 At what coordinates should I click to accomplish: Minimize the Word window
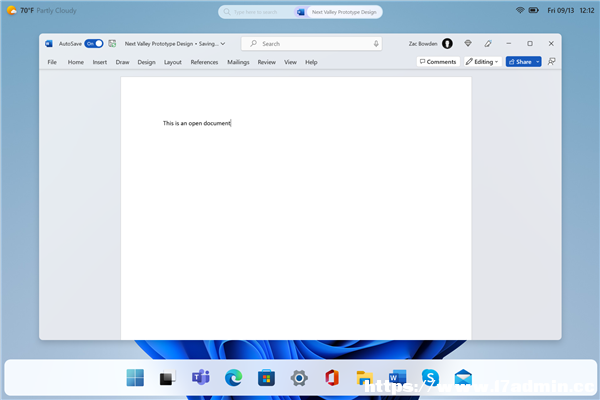[x=509, y=44]
